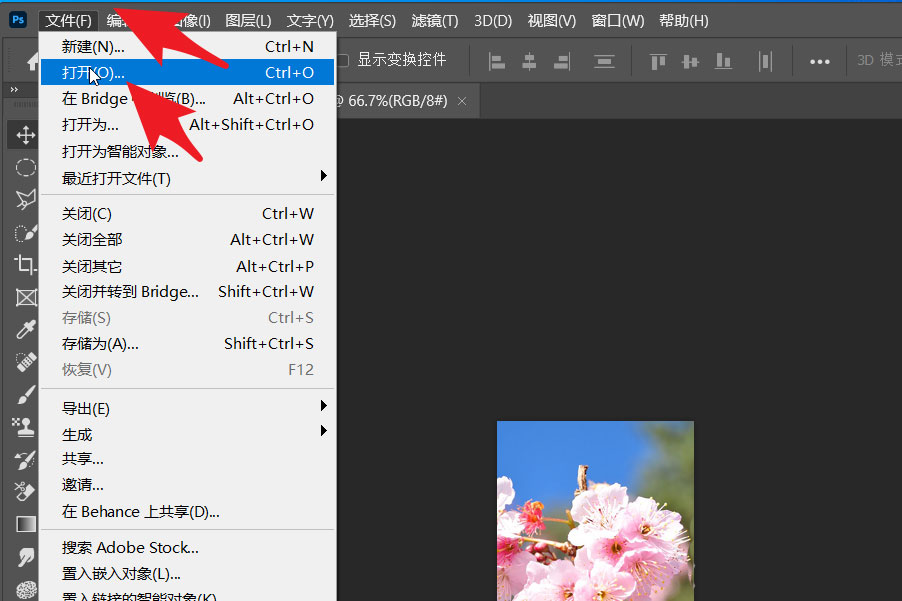
Task: Choose 新建(N)... from the File menu
Action: click(x=188, y=47)
